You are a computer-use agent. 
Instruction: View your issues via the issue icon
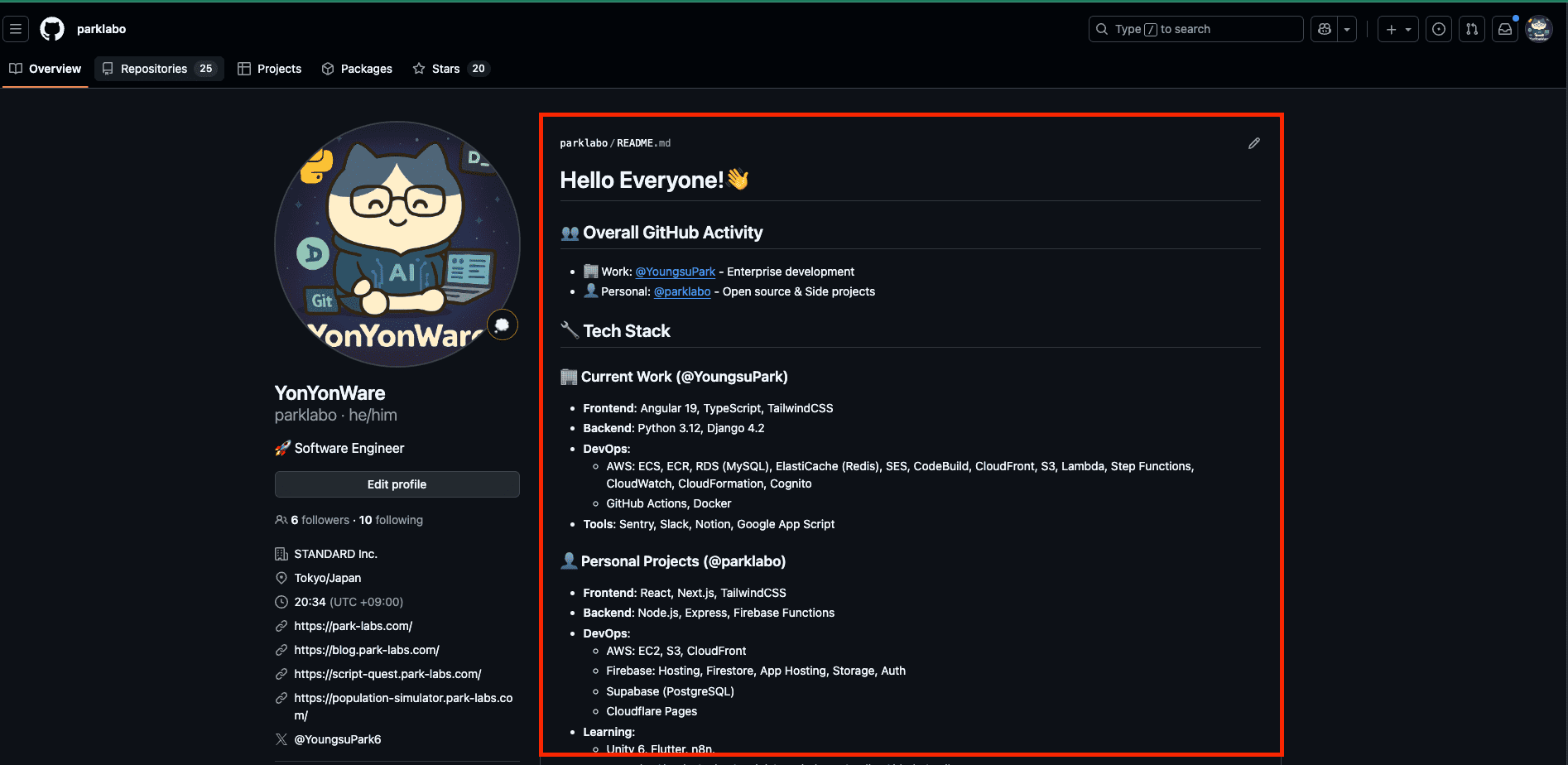click(1438, 28)
